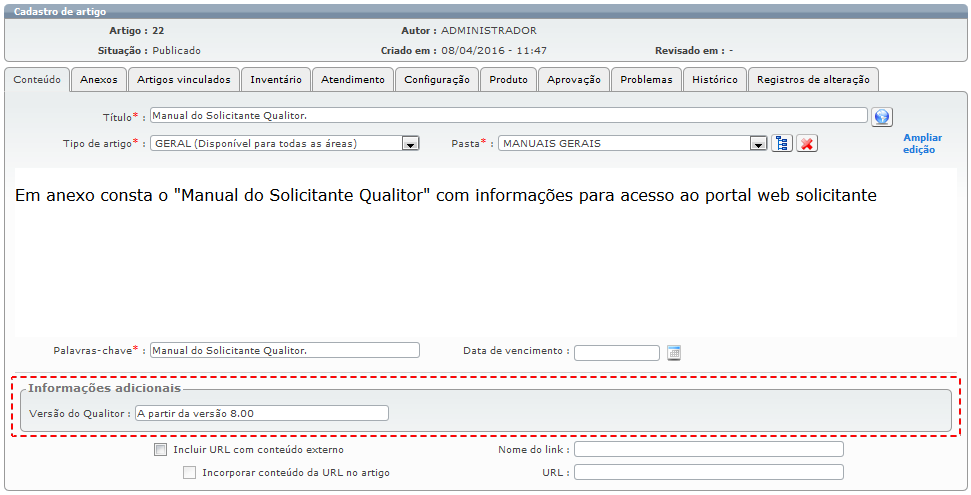Viewport: 971px width, 495px height.
Task: Focus the Data de vencimento field
Action: [x=617, y=353]
